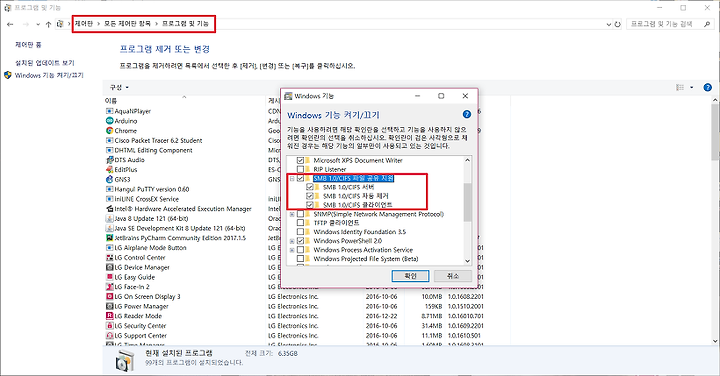The height and width of the screenshot is (376, 720).
Task: Check the TFTP 클라이언트 checkbox
Action: point(300,223)
